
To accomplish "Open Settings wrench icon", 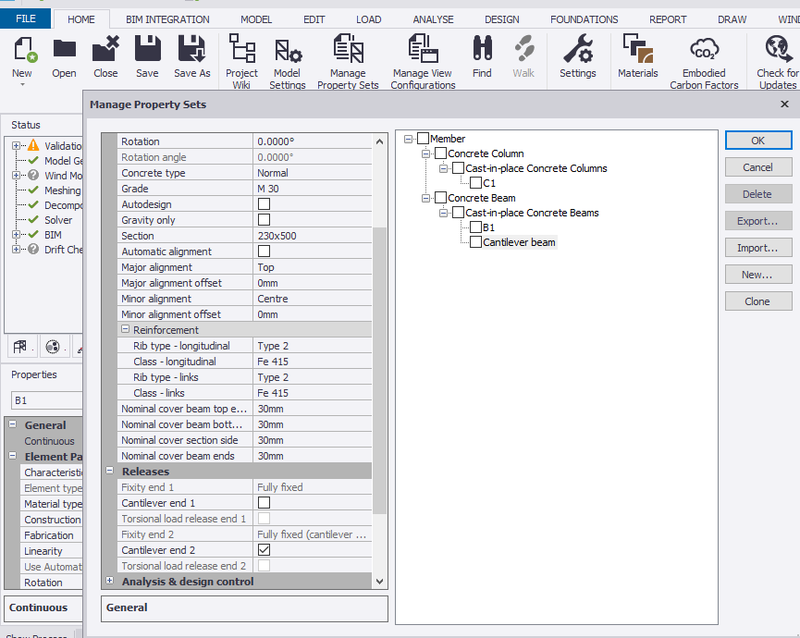I will (578, 48).
